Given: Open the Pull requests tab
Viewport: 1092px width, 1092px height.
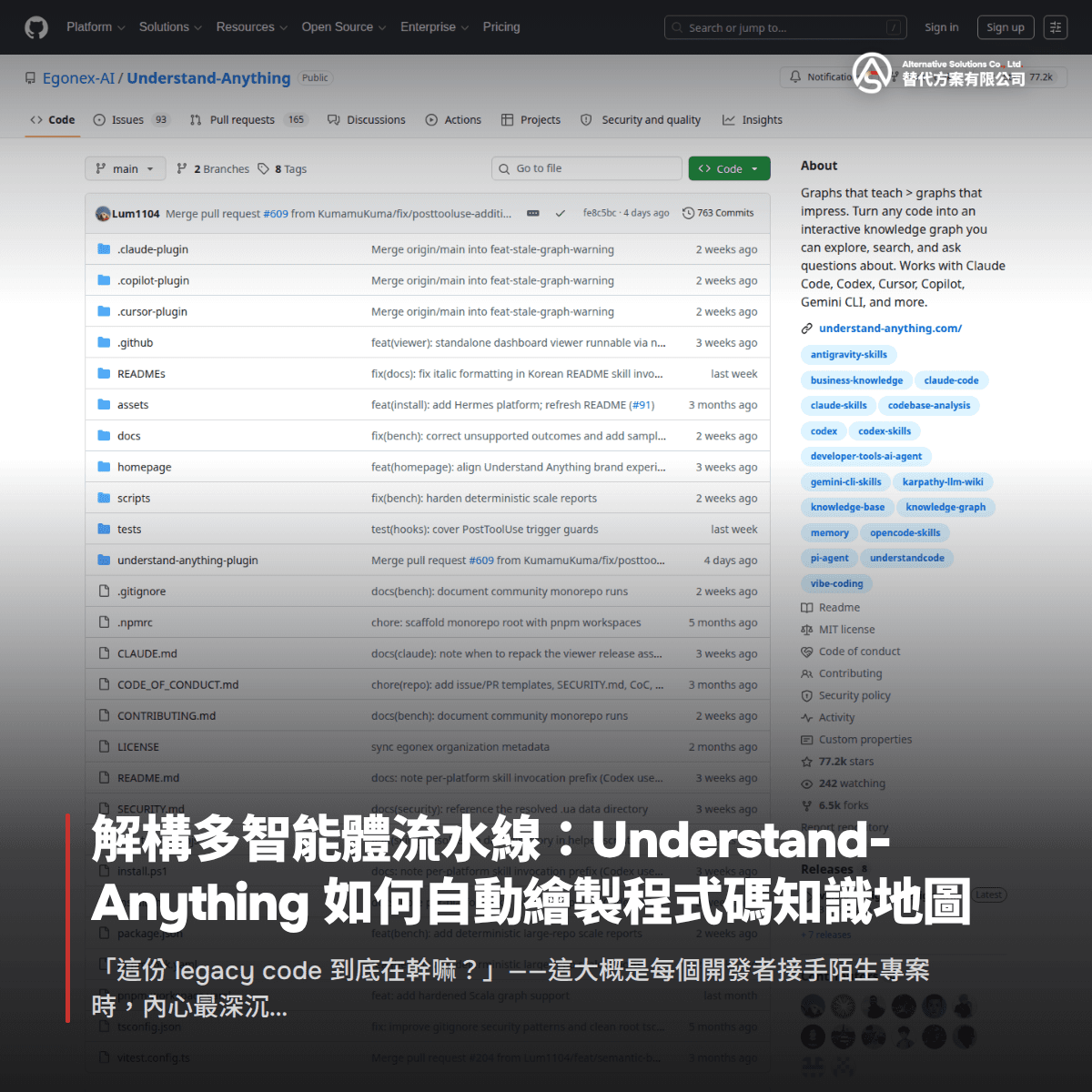Looking at the screenshot, I should [248, 120].
